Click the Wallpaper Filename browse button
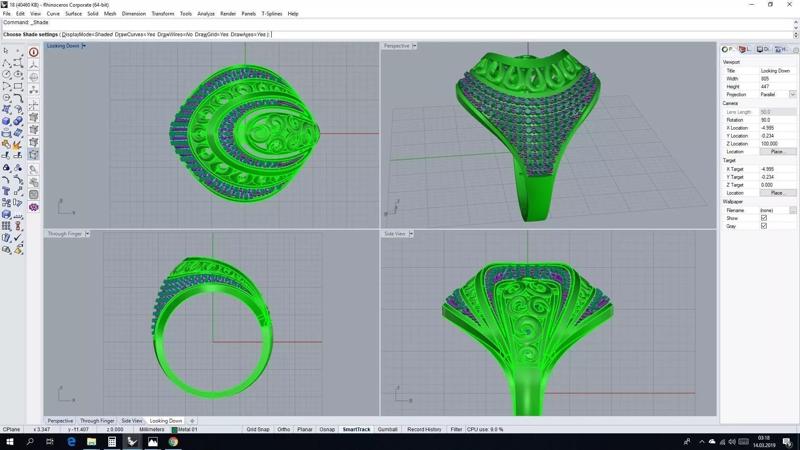 [x=792, y=210]
